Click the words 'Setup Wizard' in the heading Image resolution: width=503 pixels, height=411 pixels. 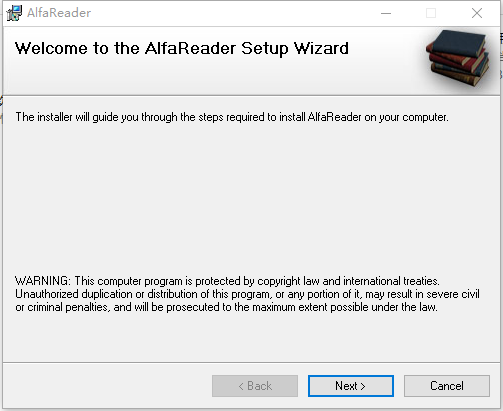tap(295, 49)
